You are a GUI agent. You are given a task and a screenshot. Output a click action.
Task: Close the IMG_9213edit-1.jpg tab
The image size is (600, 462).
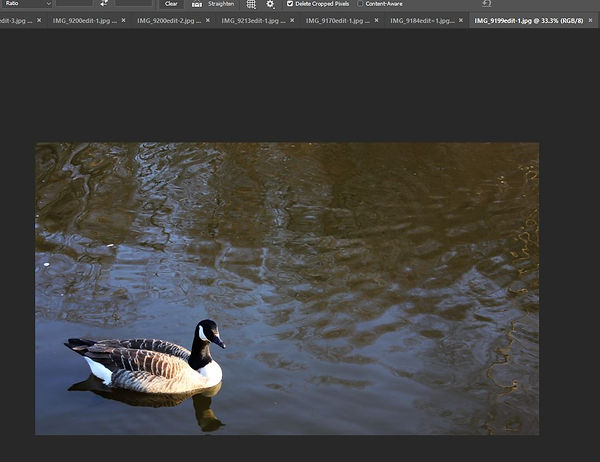click(x=292, y=20)
